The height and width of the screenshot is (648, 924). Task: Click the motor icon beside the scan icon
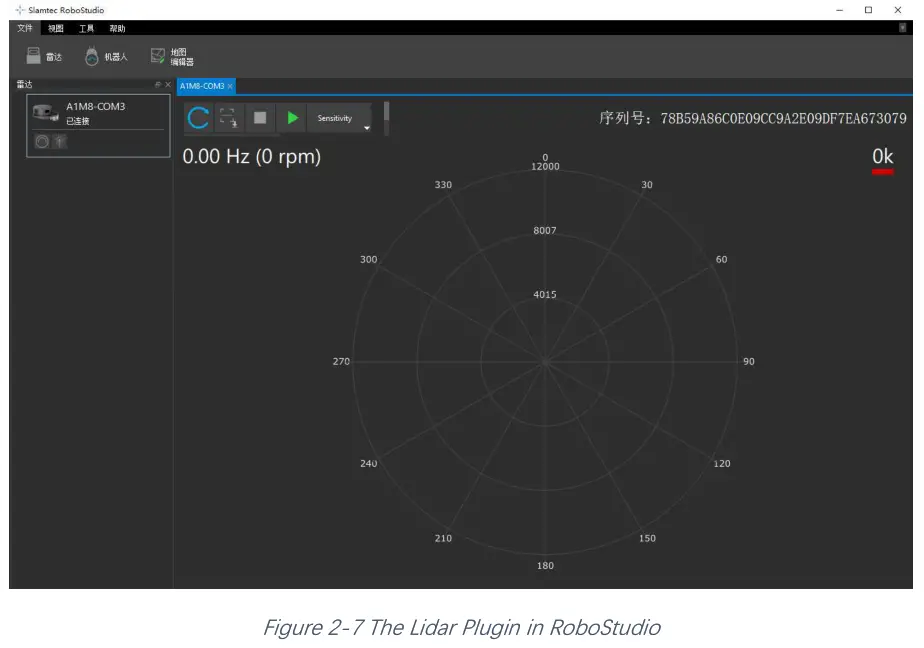click(x=59, y=141)
